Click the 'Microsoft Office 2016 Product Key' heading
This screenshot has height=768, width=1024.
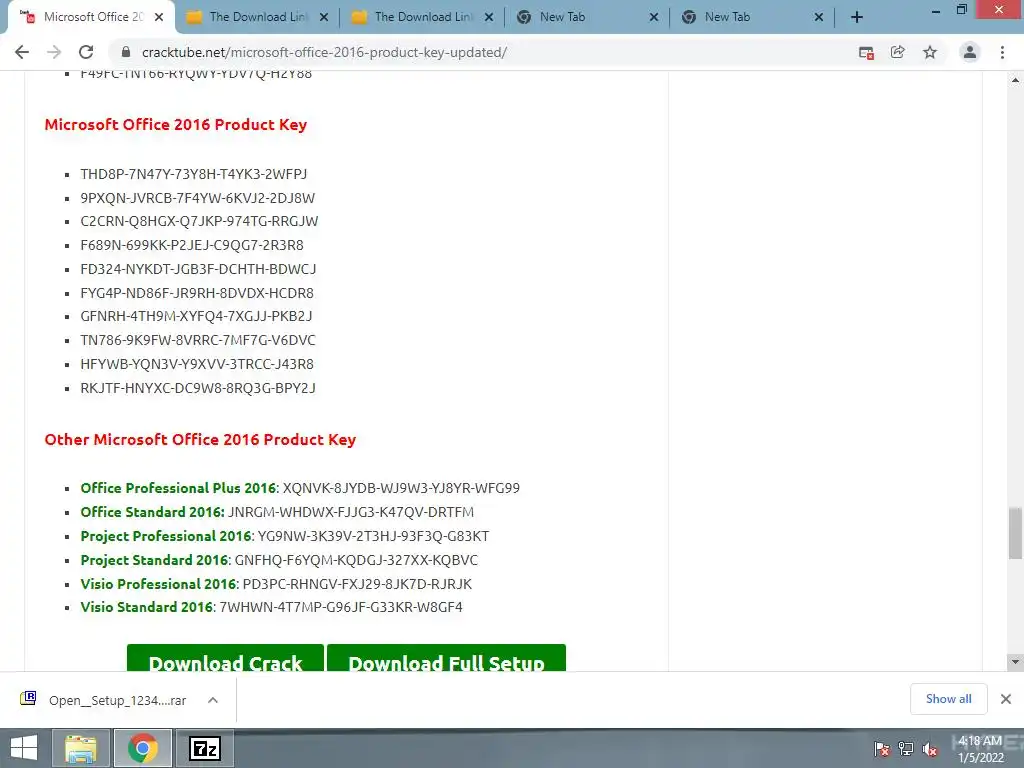[x=176, y=125]
